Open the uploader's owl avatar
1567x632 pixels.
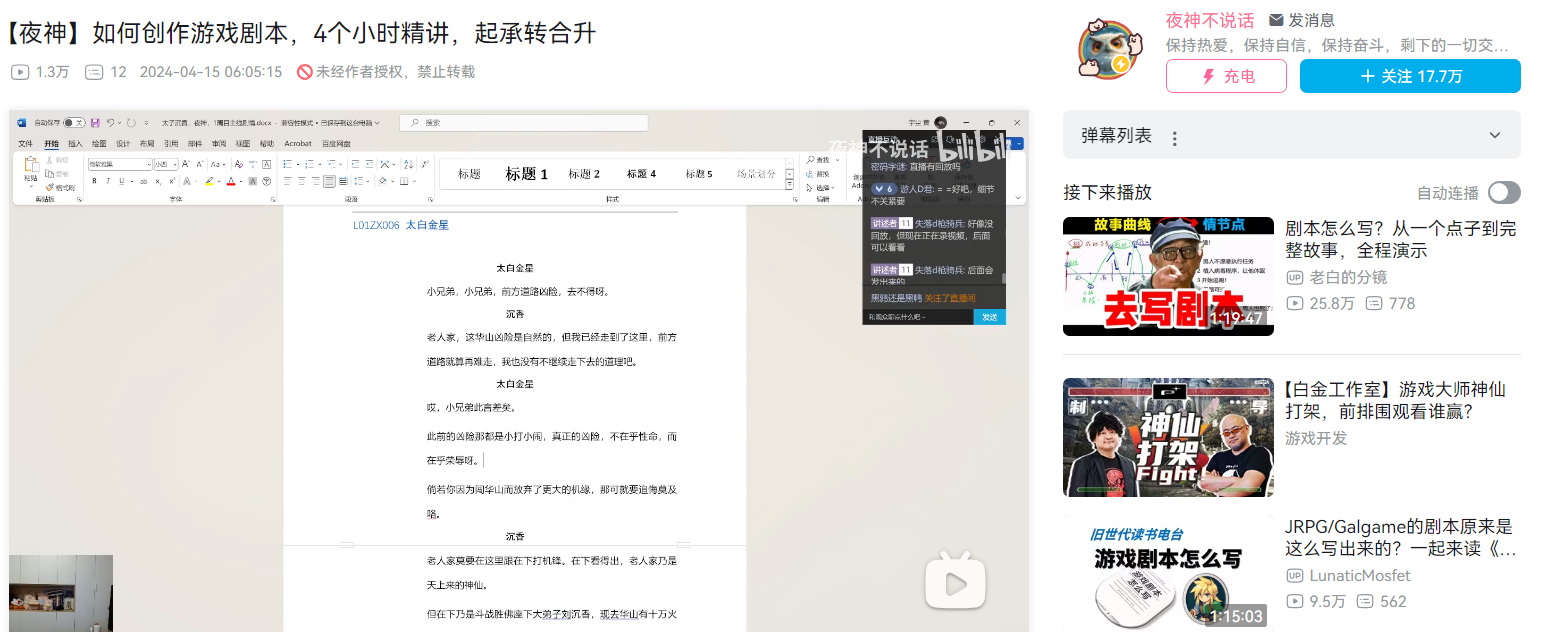click(1109, 49)
